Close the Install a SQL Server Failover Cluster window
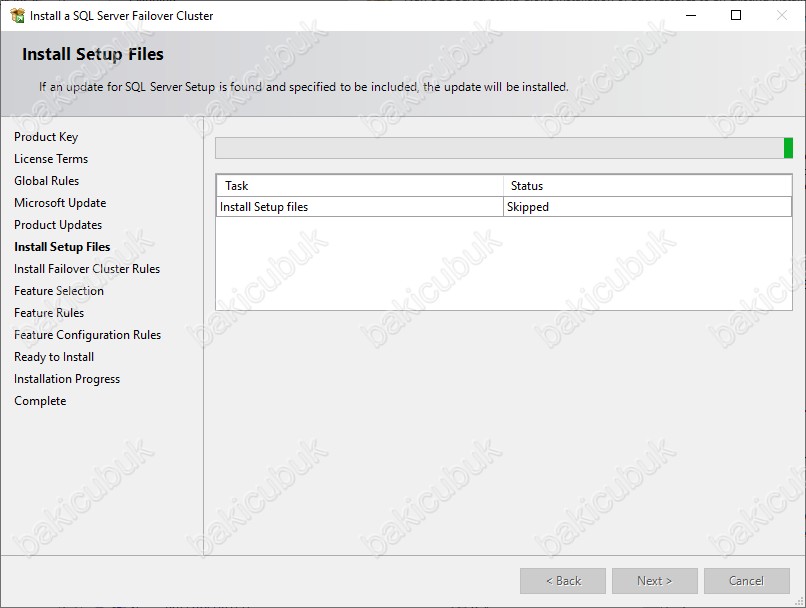The height and width of the screenshot is (608, 806). coord(781,15)
